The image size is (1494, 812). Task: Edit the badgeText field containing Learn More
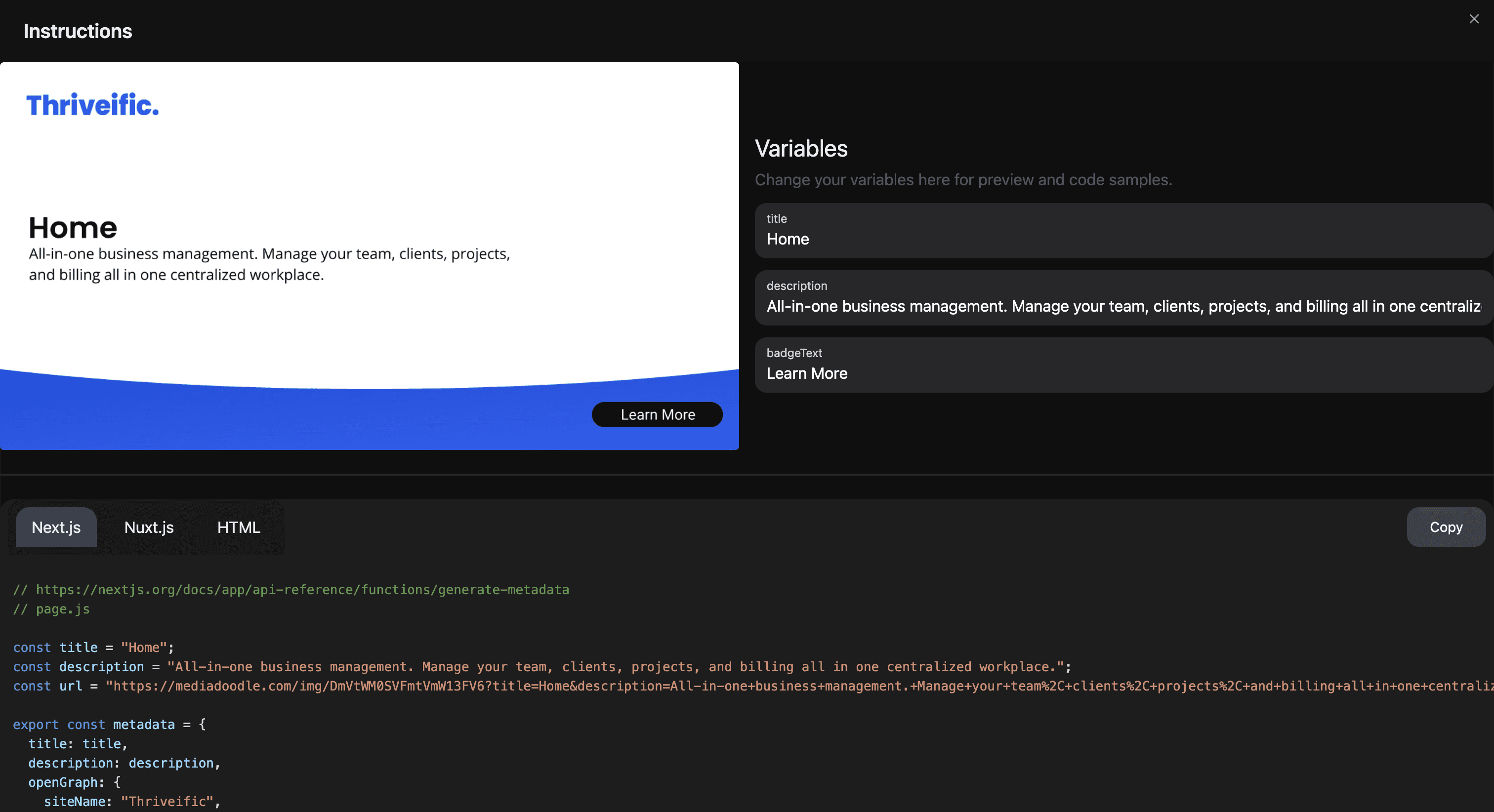(x=1124, y=365)
